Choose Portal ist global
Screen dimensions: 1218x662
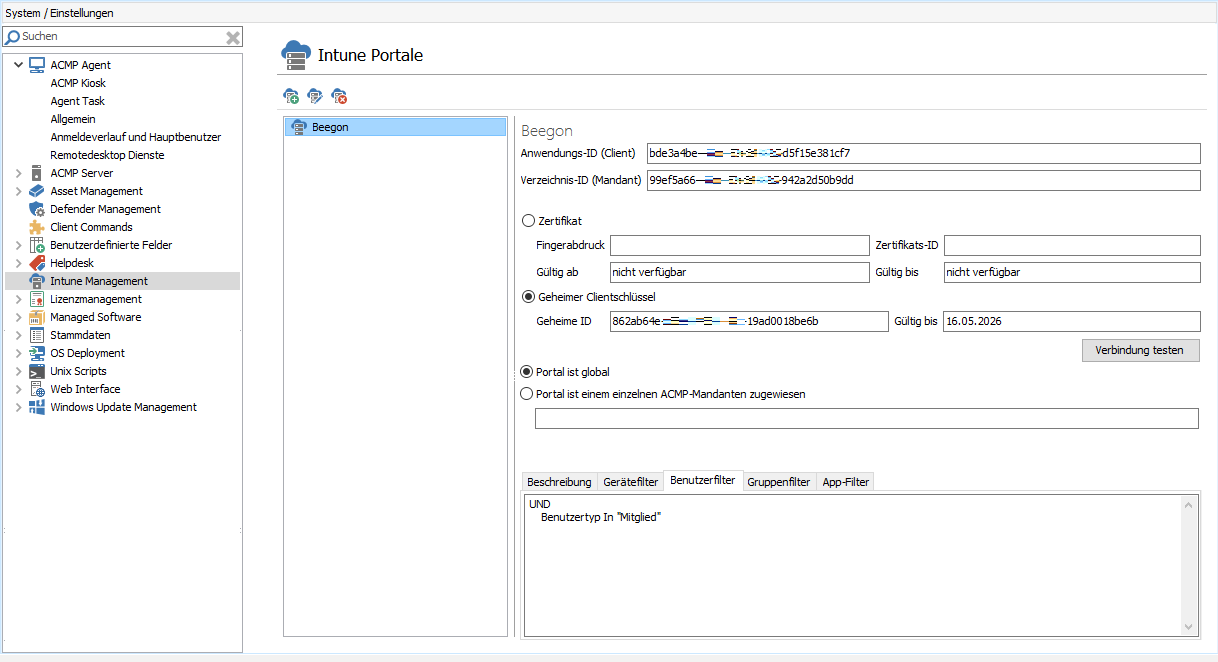click(527, 372)
